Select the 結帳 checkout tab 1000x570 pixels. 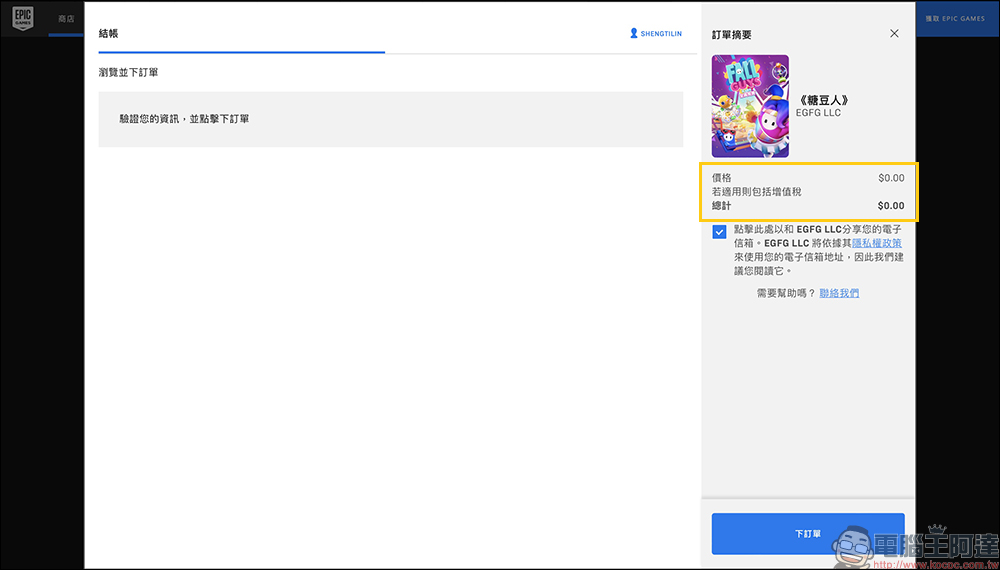[x=108, y=33]
